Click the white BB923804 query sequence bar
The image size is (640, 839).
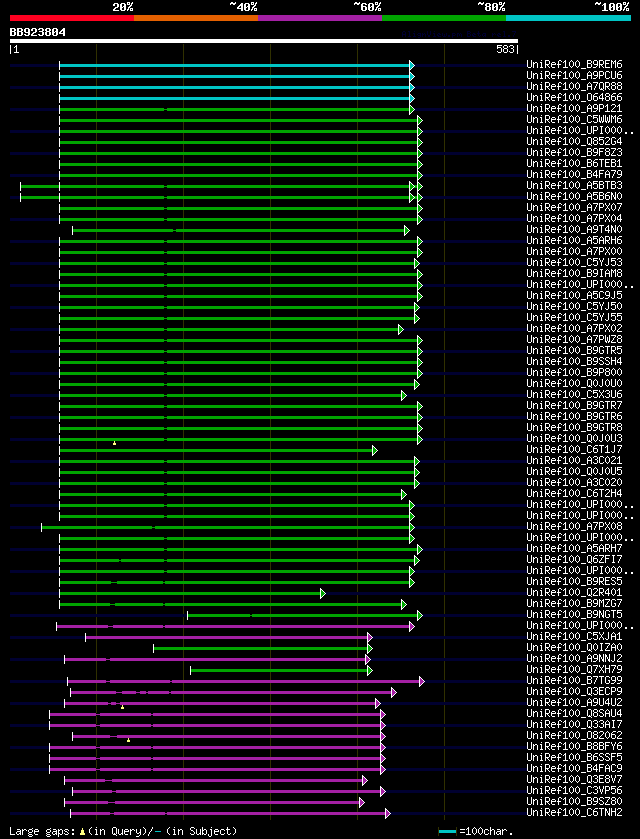(x=264, y=41)
